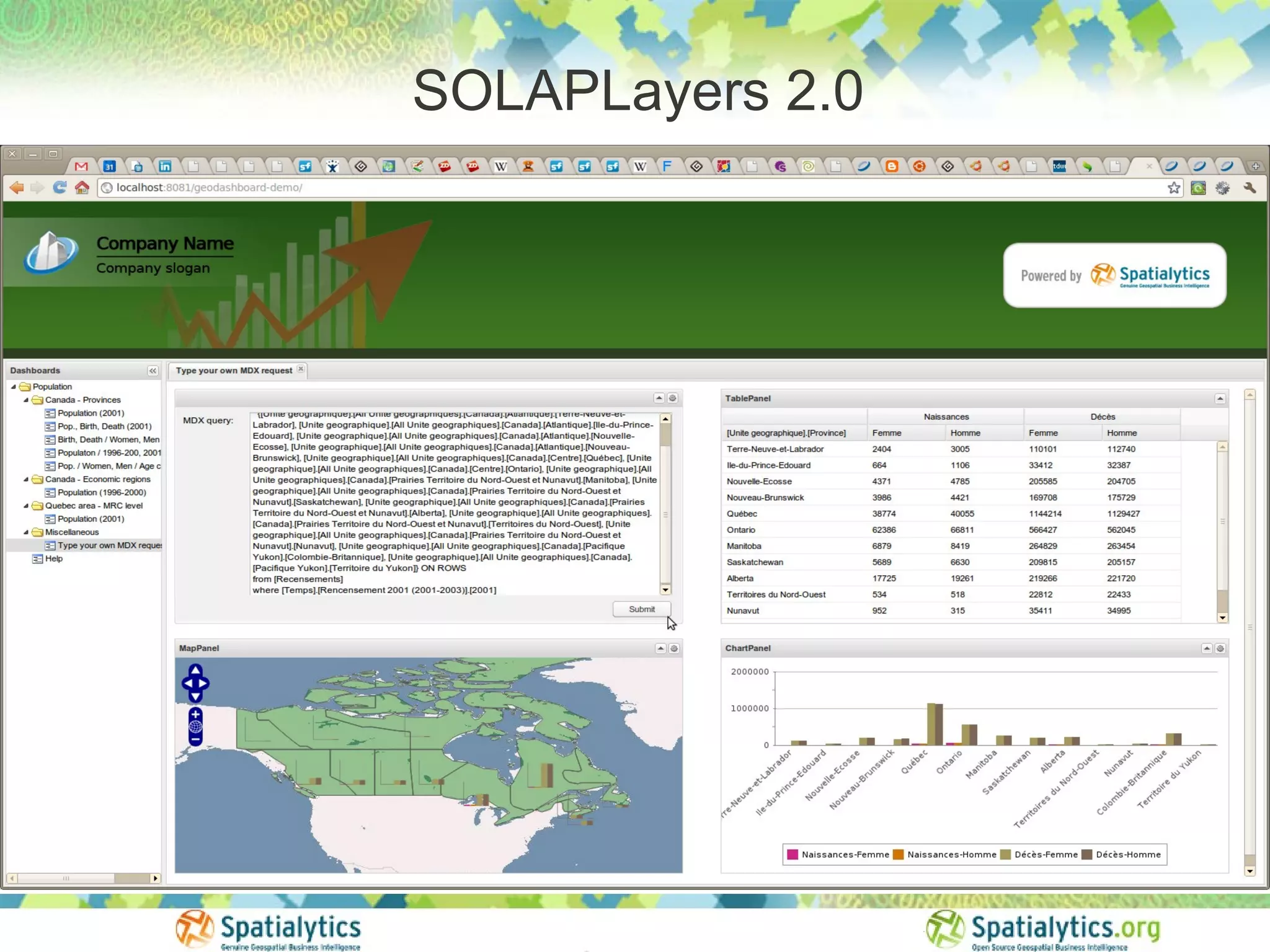
Task: Select the Type your own MDX request tab
Action: pyautogui.click(x=234, y=371)
